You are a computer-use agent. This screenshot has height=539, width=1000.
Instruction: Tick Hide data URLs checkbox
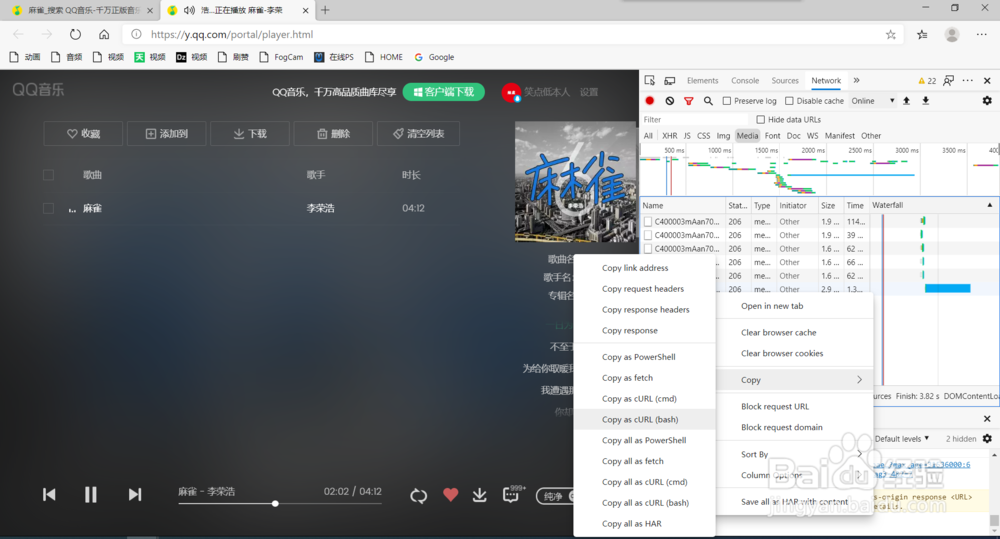click(760, 119)
